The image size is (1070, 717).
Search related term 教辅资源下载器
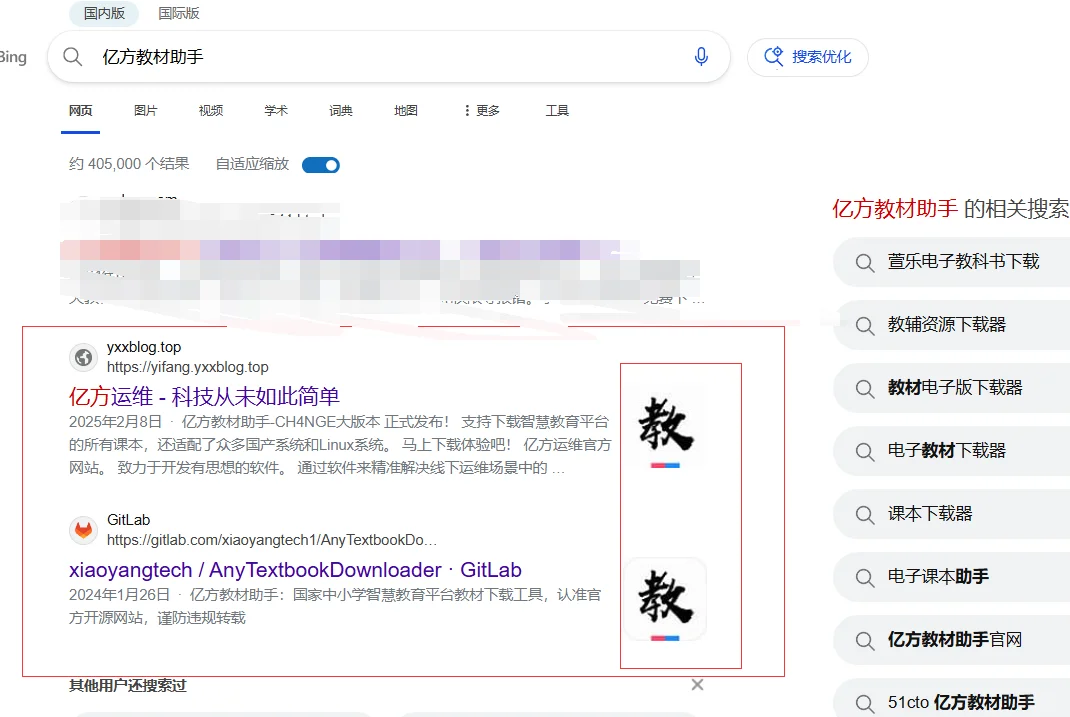coord(953,325)
